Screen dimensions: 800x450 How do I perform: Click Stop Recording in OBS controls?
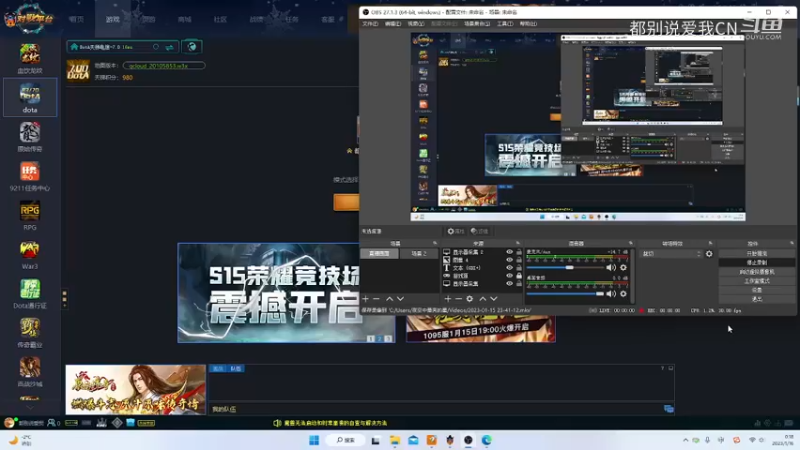[757, 262]
